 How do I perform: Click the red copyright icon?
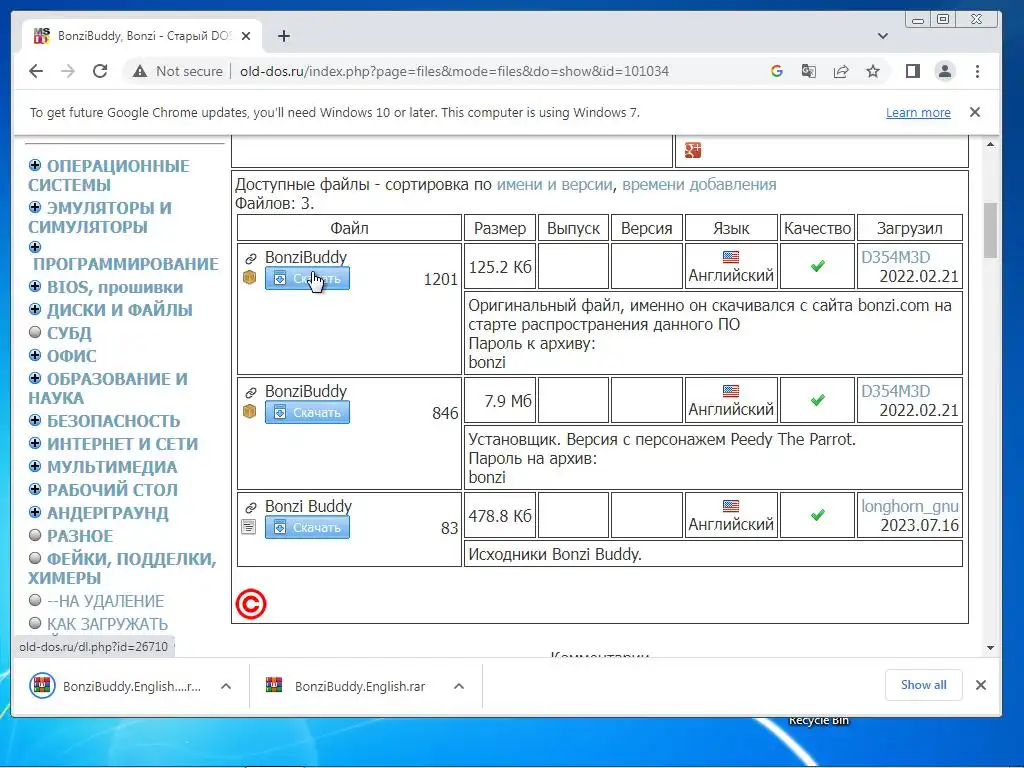pos(251,604)
